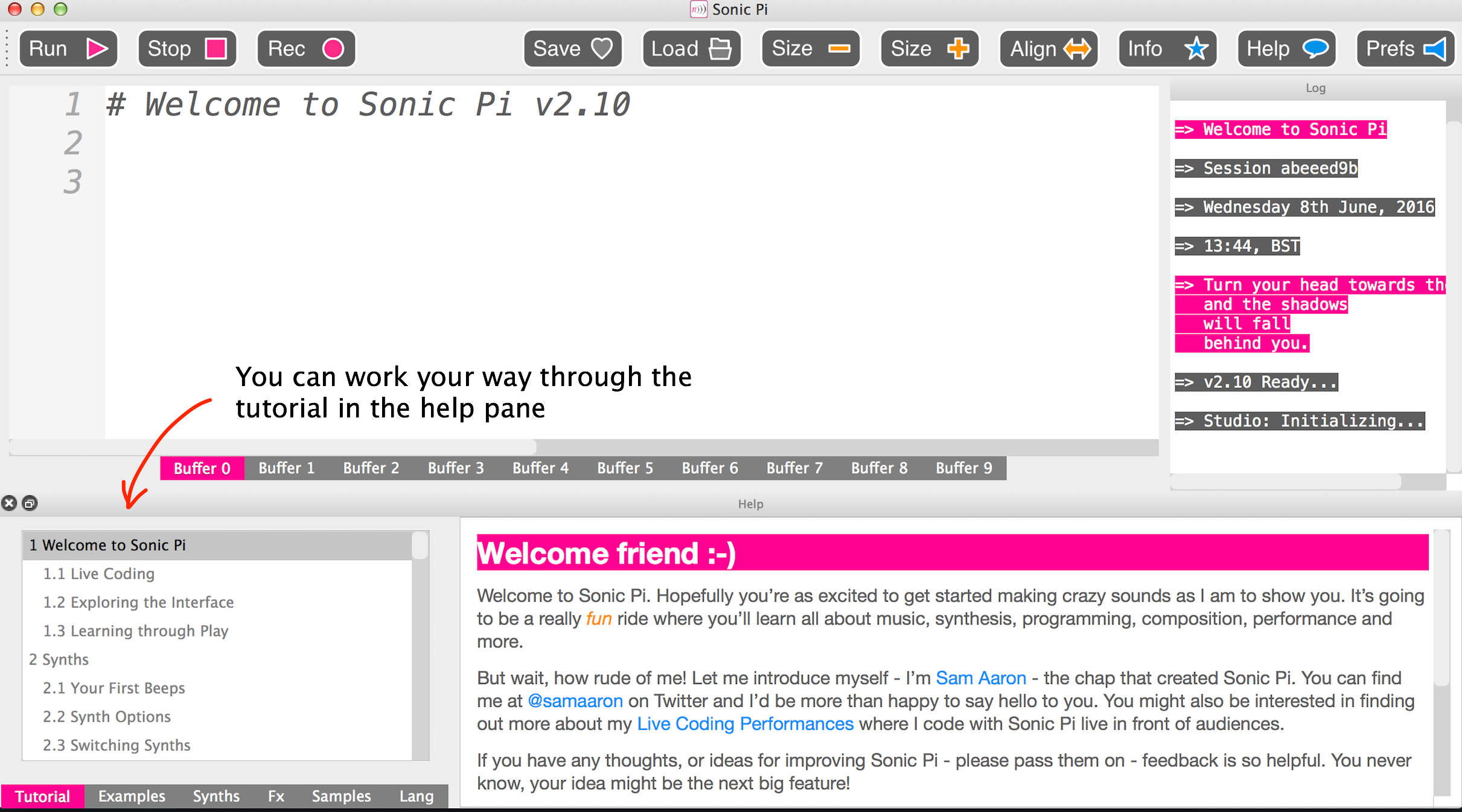This screenshot has width=1462, height=812.
Task: Open the Synths help tab
Action: pyautogui.click(x=216, y=796)
